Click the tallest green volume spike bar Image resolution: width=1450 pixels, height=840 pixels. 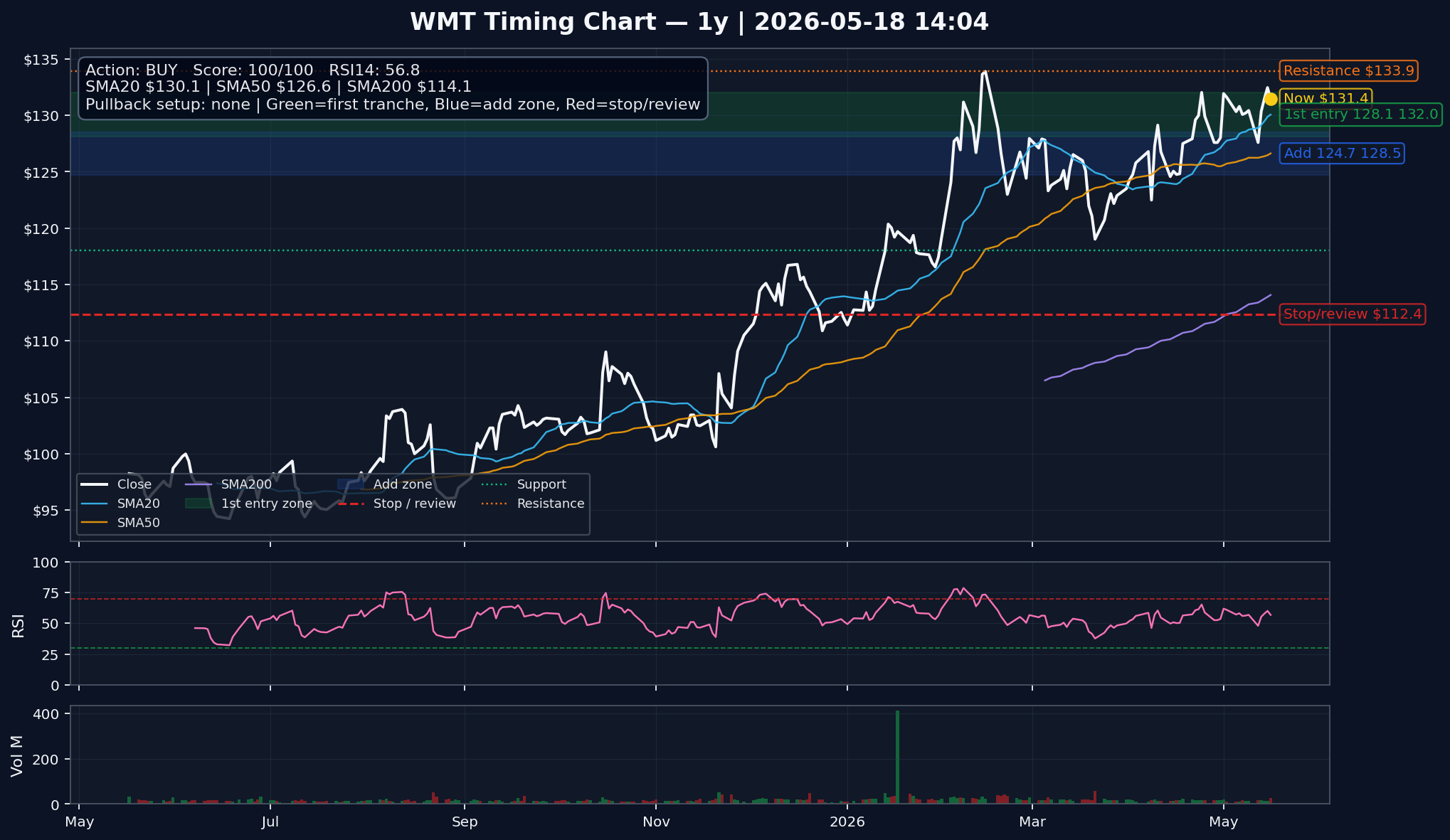(x=897, y=757)
